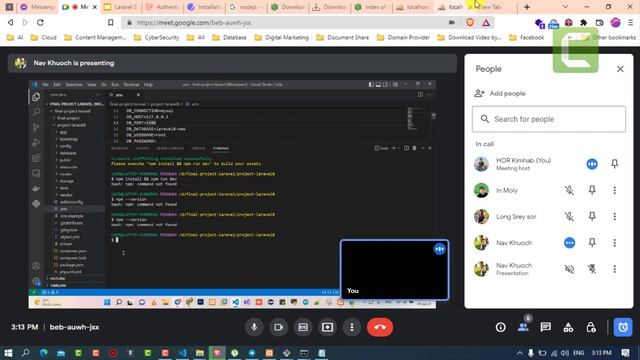Open the camera permission icon in address bar

[x=451, y=22]
